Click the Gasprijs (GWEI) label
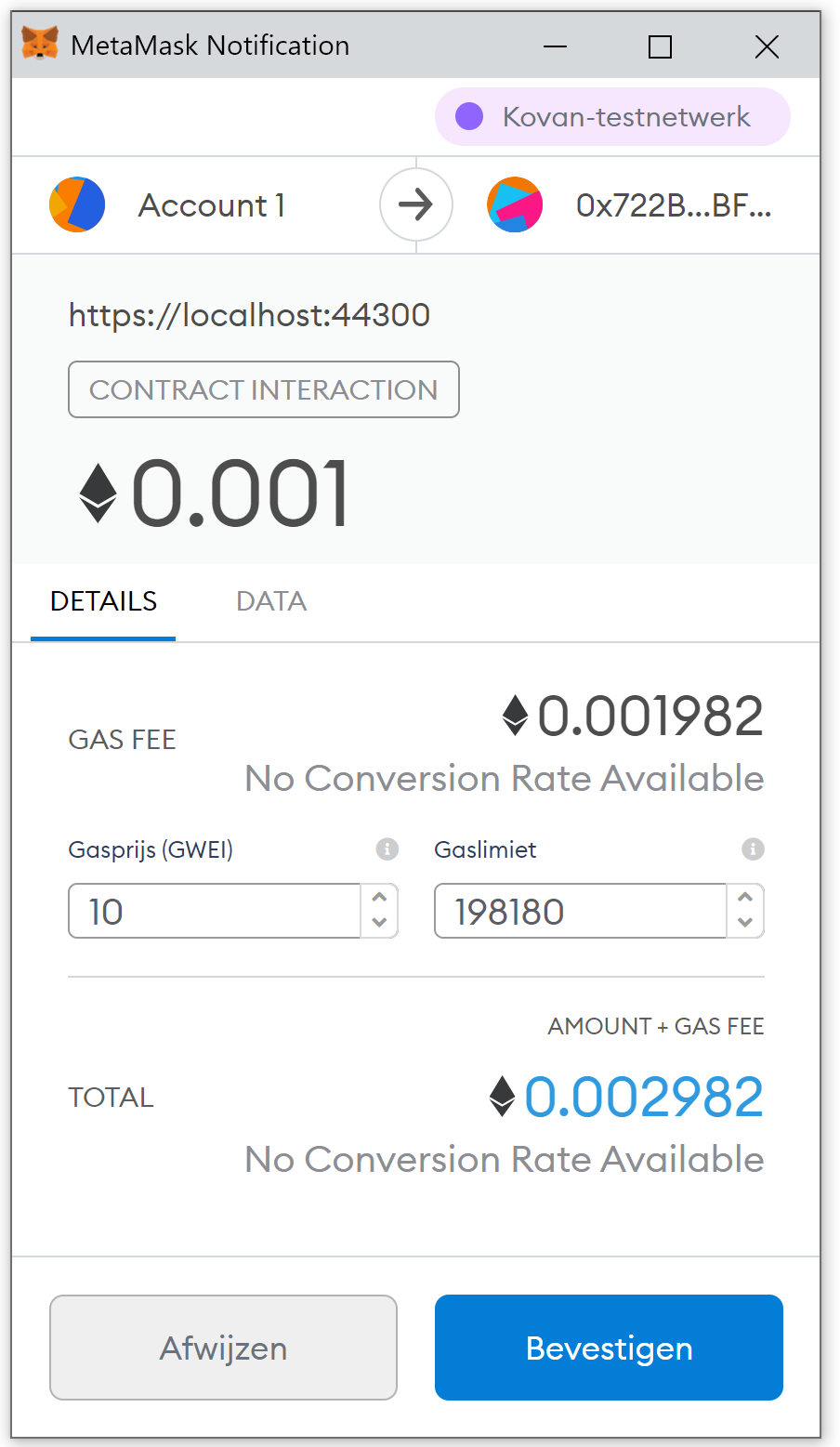This screenshot has width=840, height=1447. [x=151, y=849]
